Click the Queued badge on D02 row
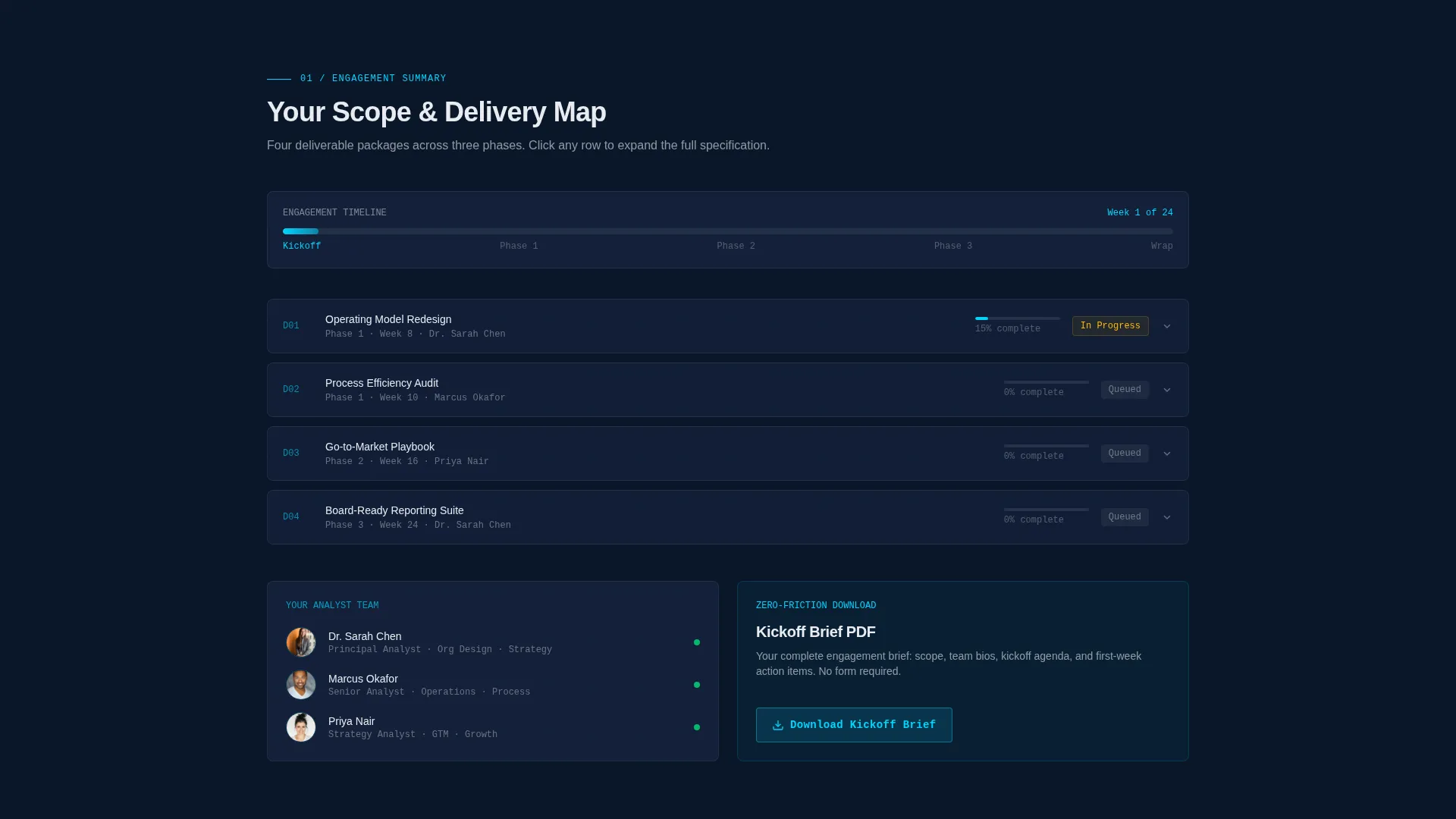This screenshot has height=819, width=1456. 1125,390
